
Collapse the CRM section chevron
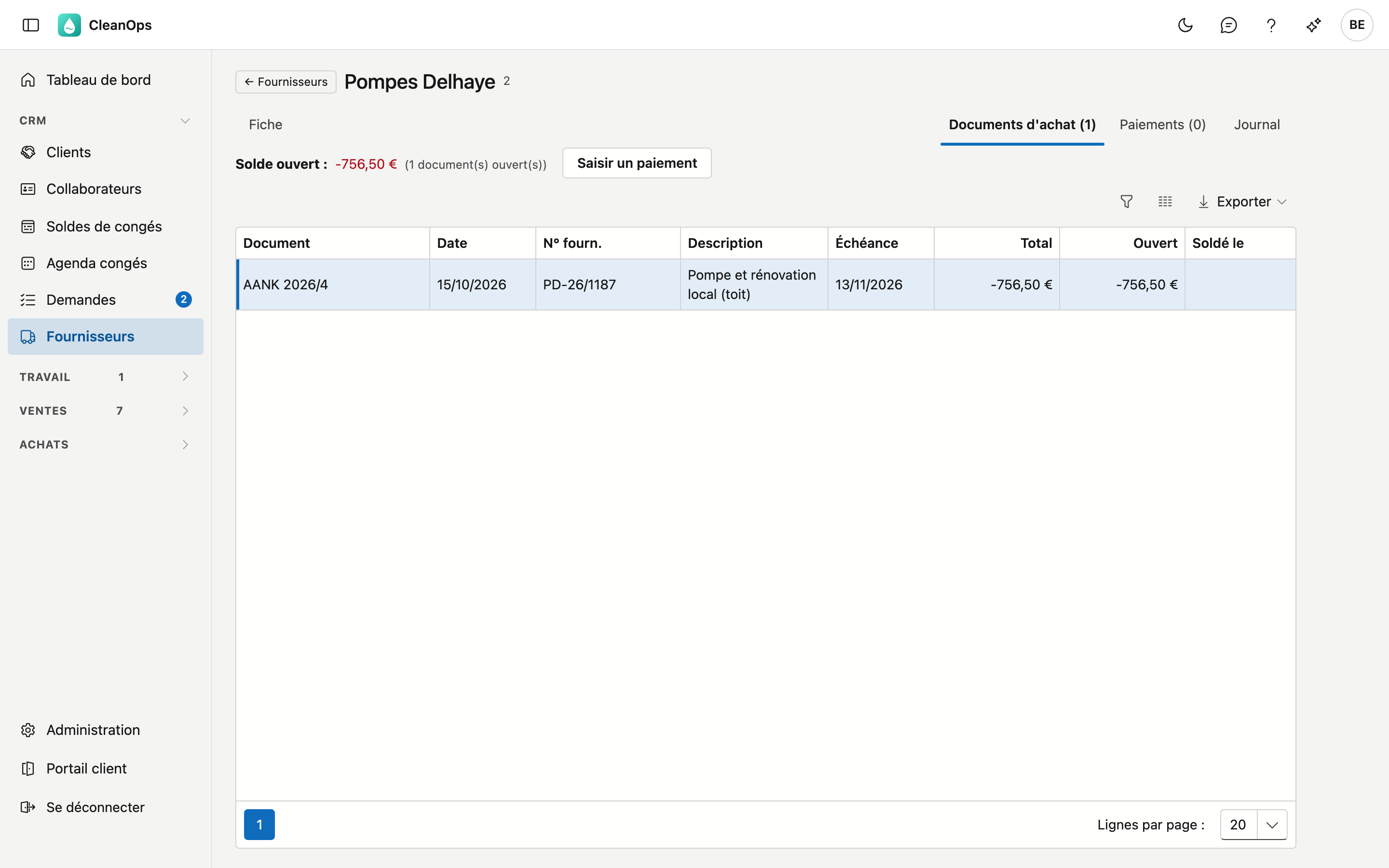click(x=185, y=121)
